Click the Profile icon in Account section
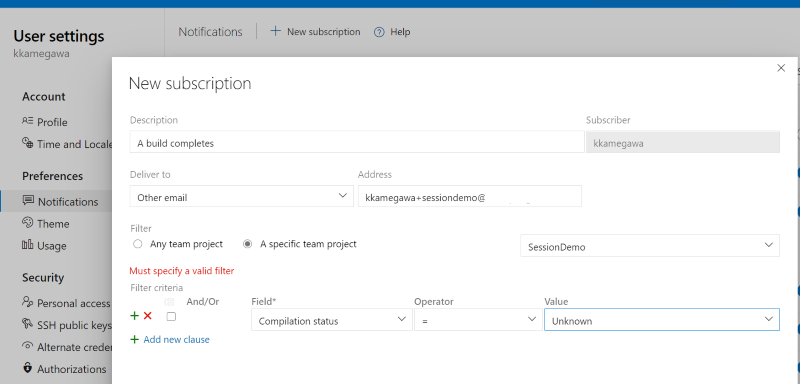Screen dimensions: 800x384 pyautogui.click(x=28, y=121)
